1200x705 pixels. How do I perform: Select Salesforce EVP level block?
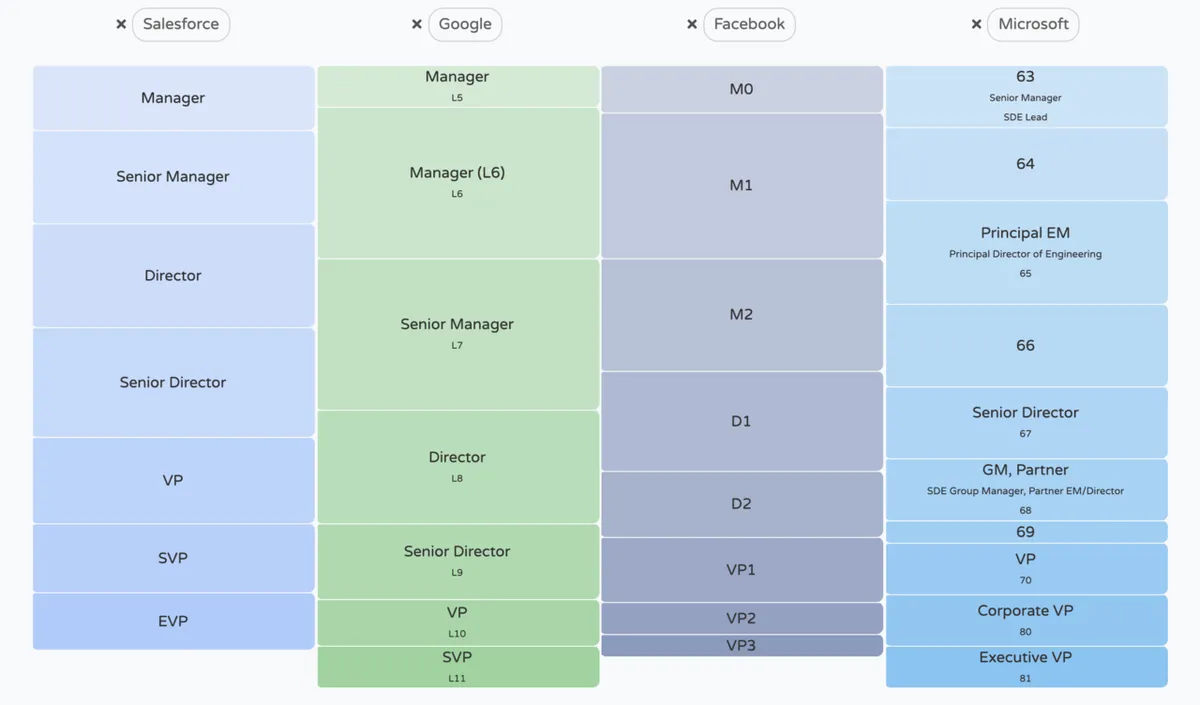173,621
